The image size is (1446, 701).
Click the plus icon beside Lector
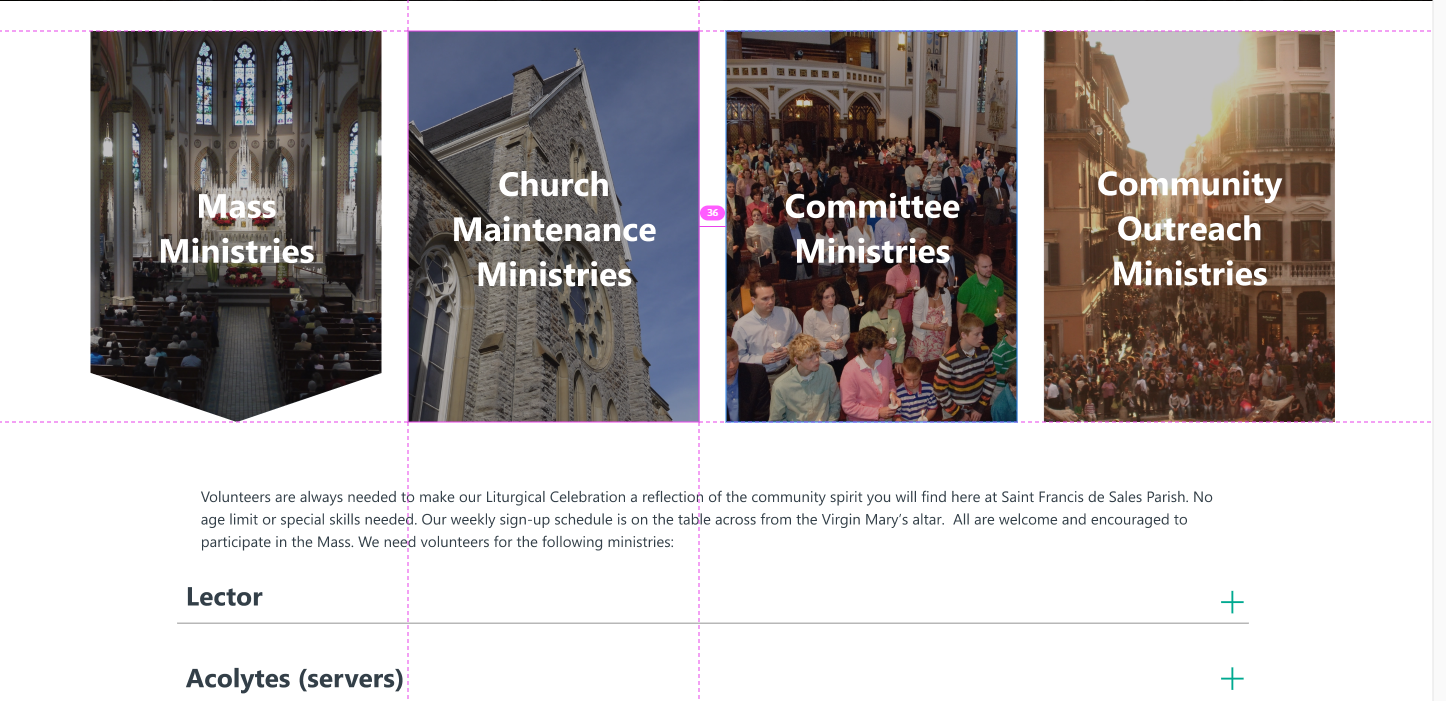(1232, 602)
